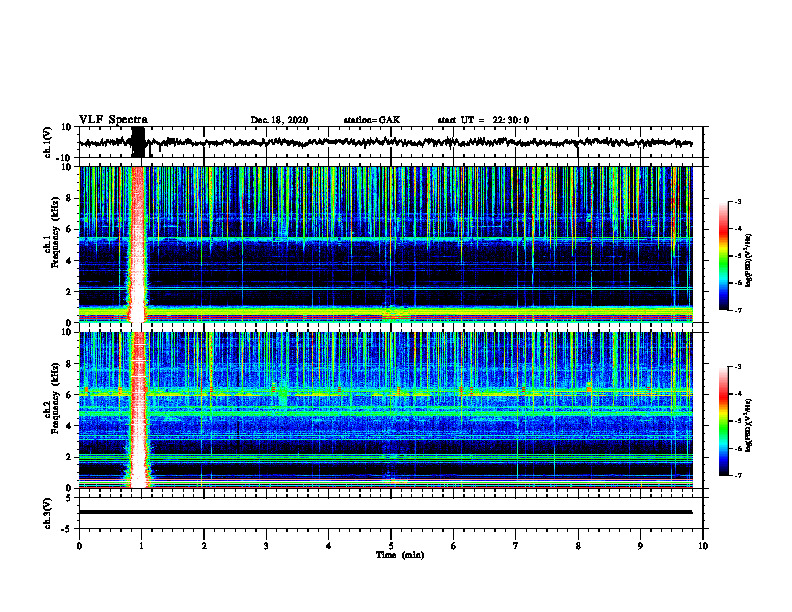Click the 6 kHz tick label on ch.1 spectrogram
Screen dimensions: 792x612
pos(69,229)
